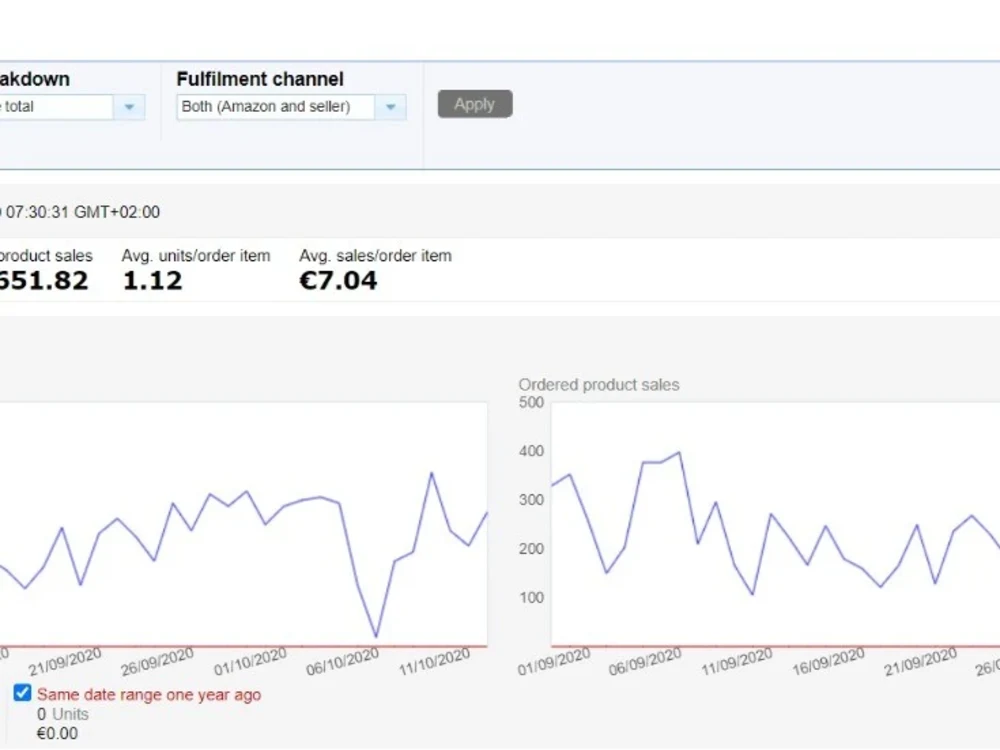Image resolution: width=1000 pixels, height=750 pixels.
Task: Select 'Both (Amazon and seller)' field text
Action: pyautogui.click(x=266, y=107)
